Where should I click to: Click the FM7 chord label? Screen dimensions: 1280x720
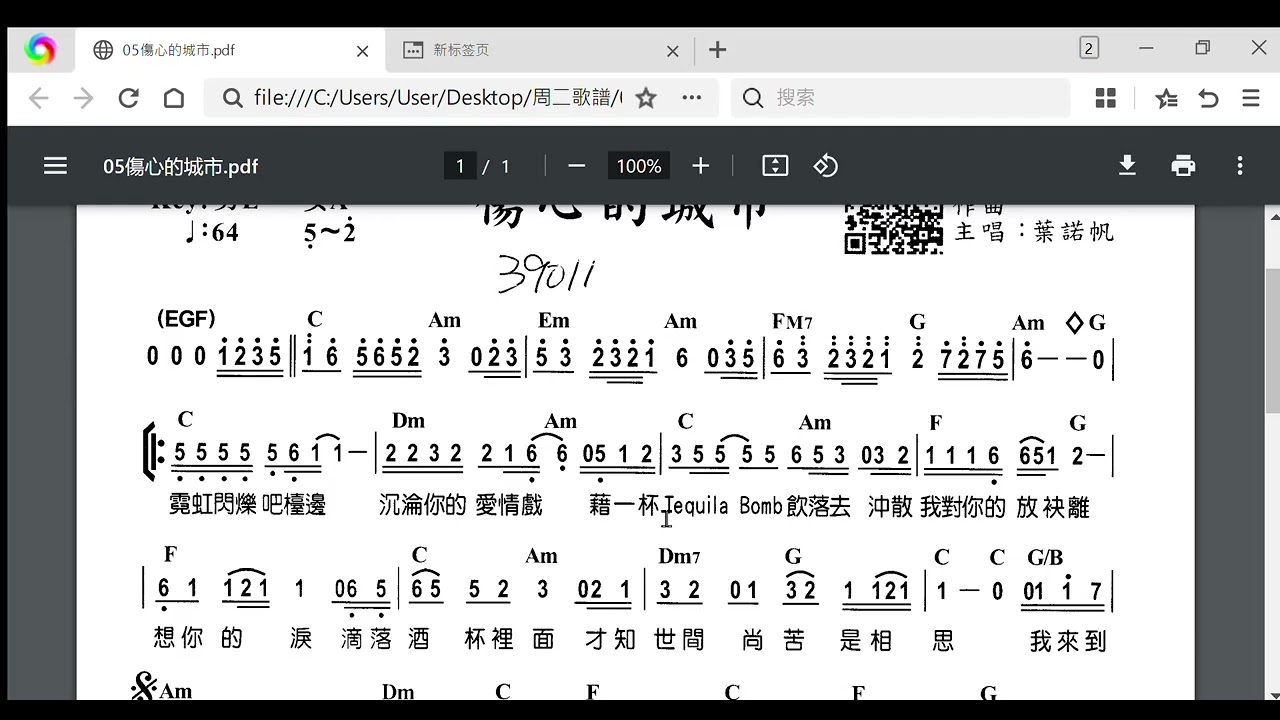click(x=792, y=322)
